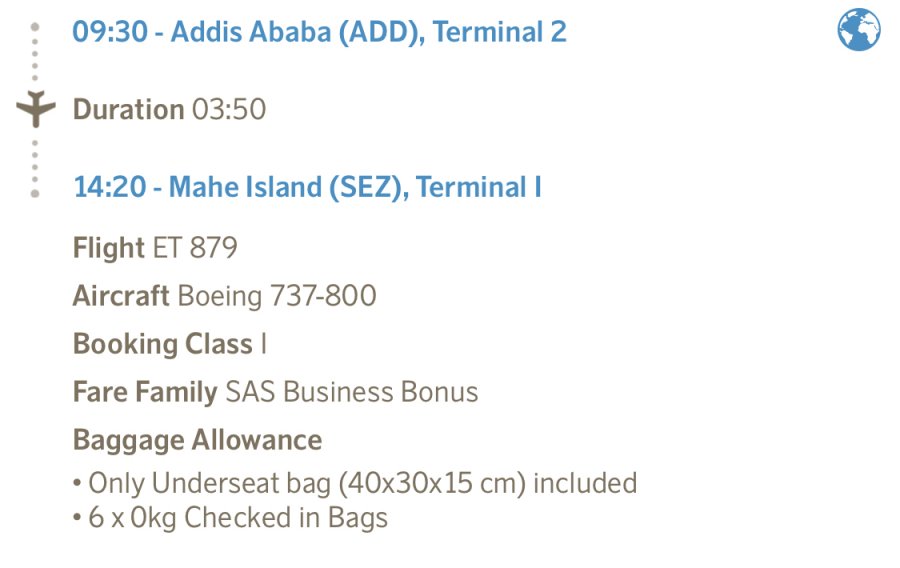
Task: Click the globe icon at top right
Action: 858,30
